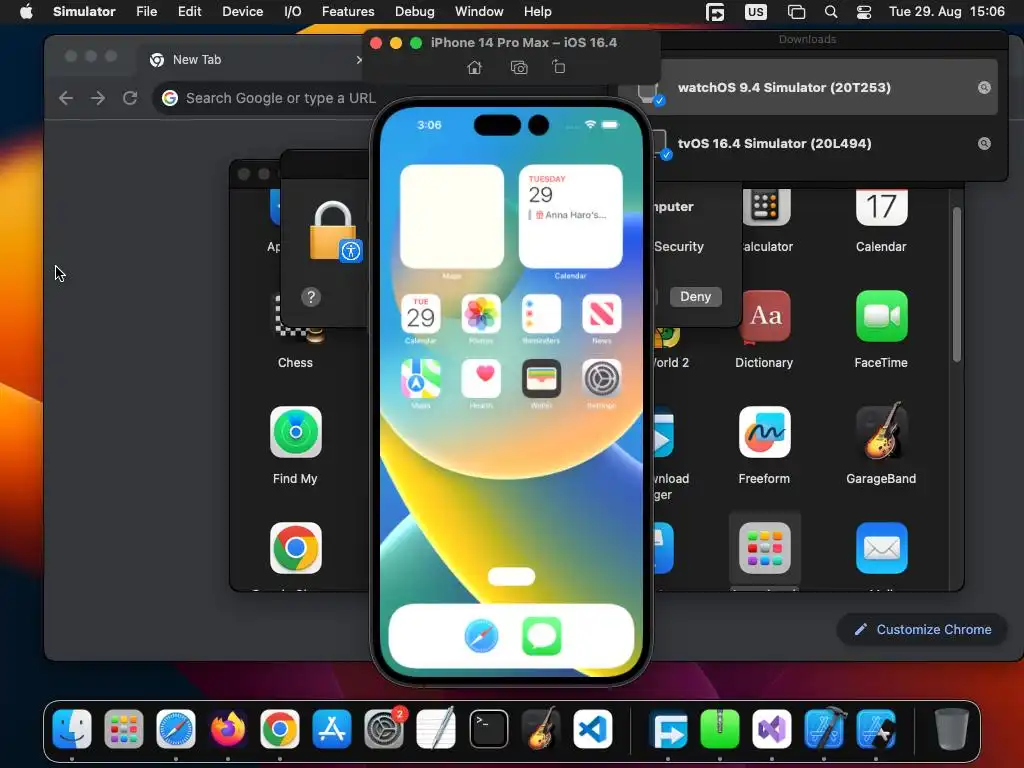The height and width of the screenshot is (768, 1024).
Task: Click the Deny button in the security dialog
Action: click(696, 296)
